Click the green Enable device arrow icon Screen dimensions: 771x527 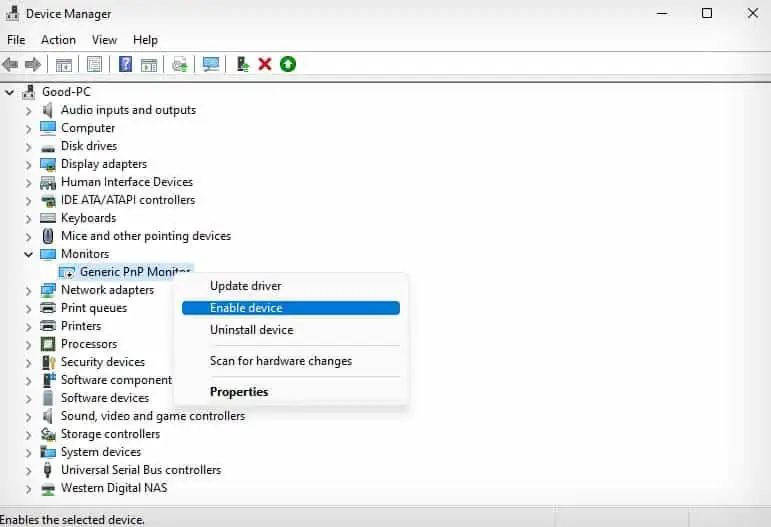(288, 64)
